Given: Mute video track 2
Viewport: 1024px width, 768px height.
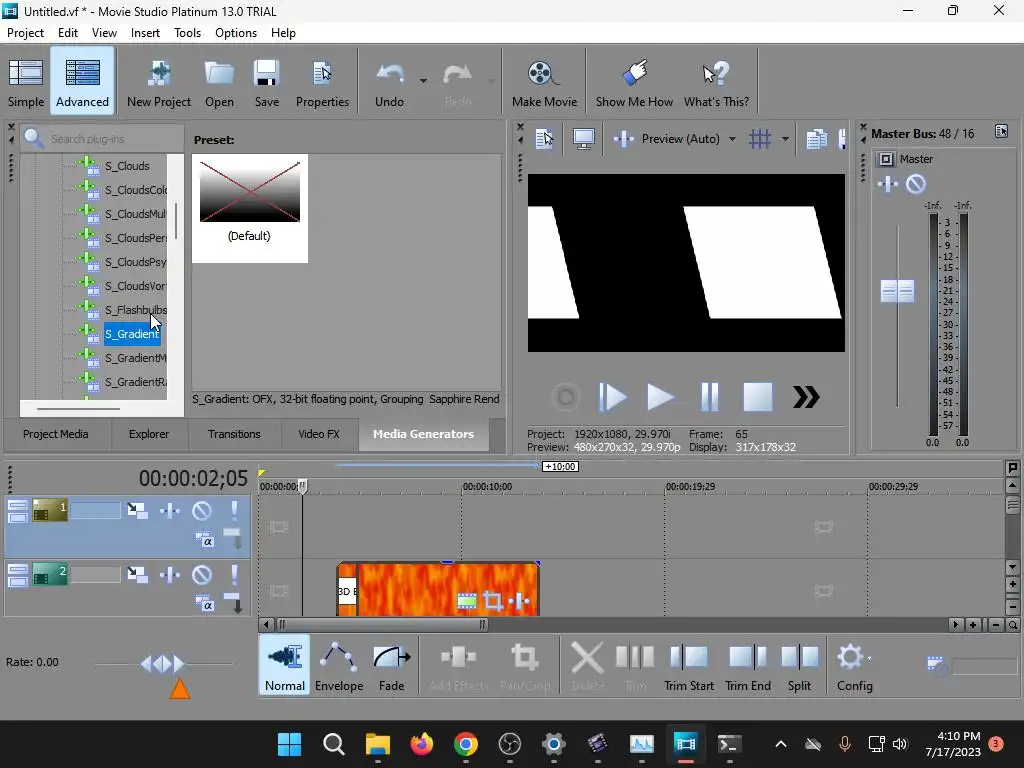Looking at the screenshot, I should 202,575.
